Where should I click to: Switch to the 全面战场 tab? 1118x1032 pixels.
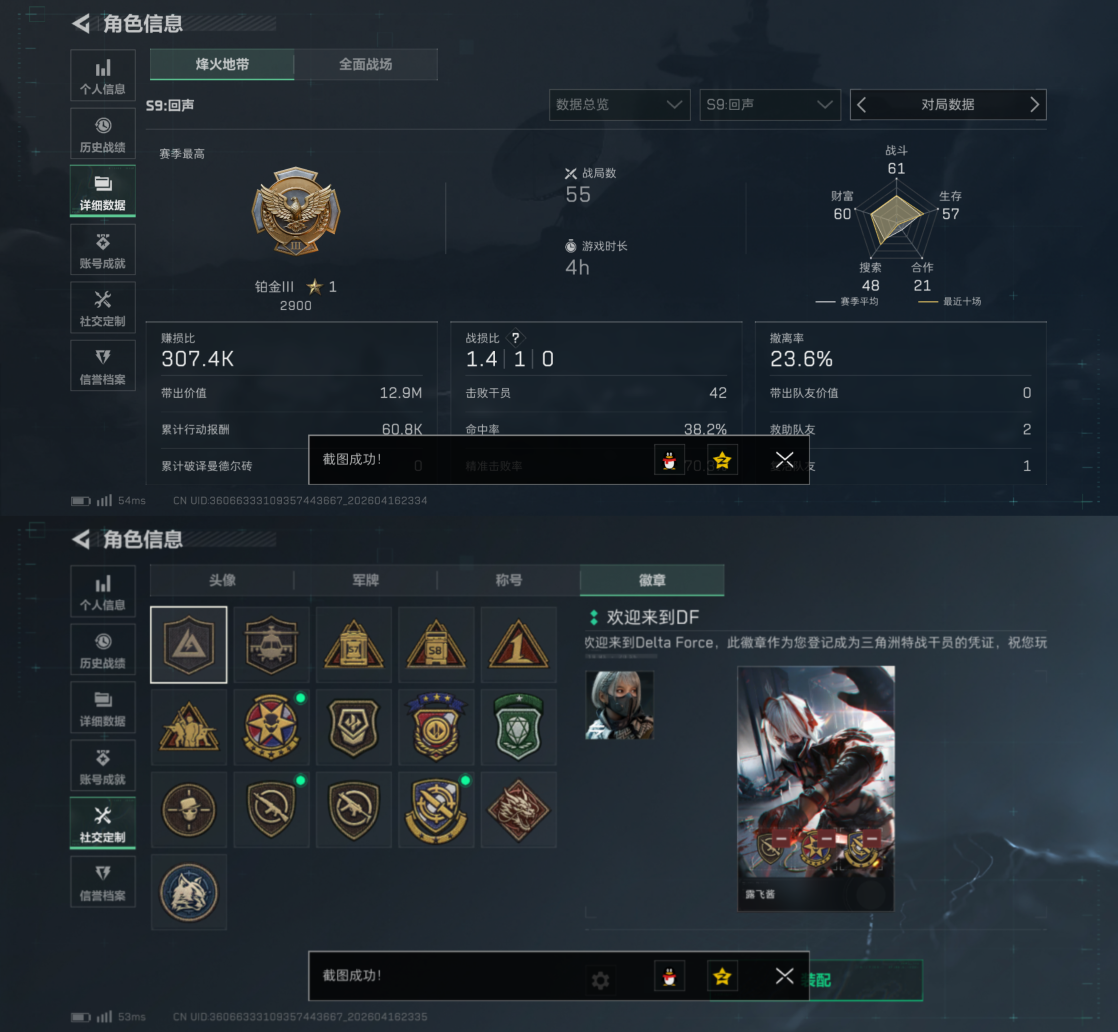pos(366,64)
